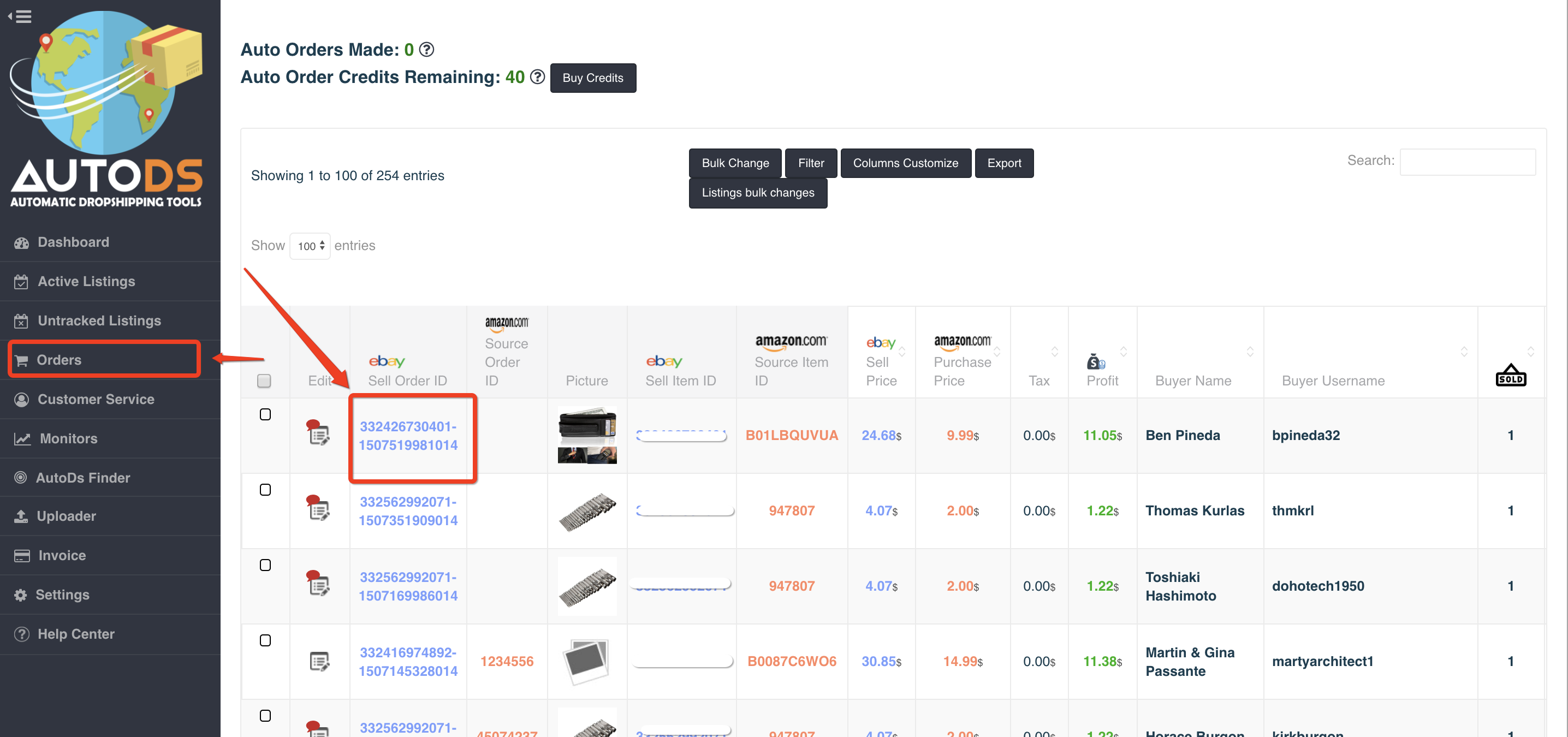View wallet product thumbnail for Ben Pineda
1568x737 pixels.
[587, 435]
